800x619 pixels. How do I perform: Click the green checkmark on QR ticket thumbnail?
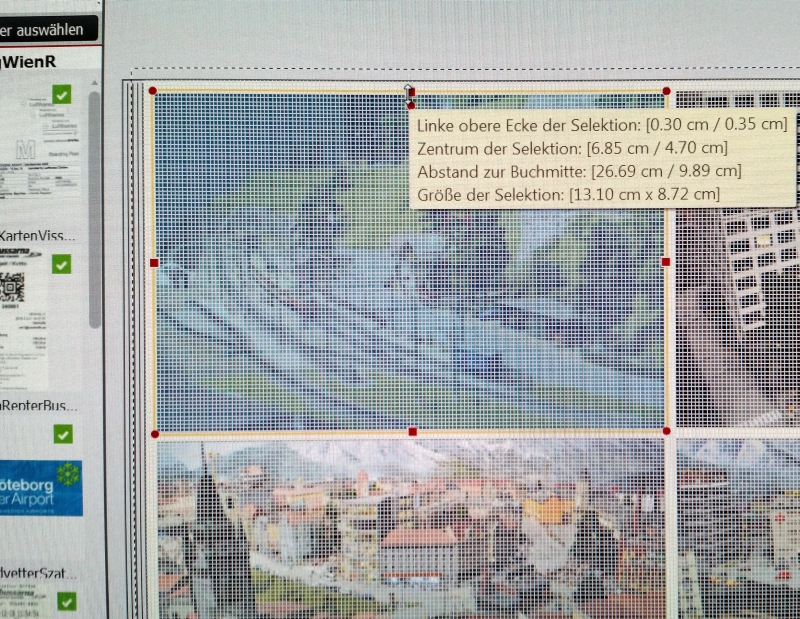tap(61, 264)
